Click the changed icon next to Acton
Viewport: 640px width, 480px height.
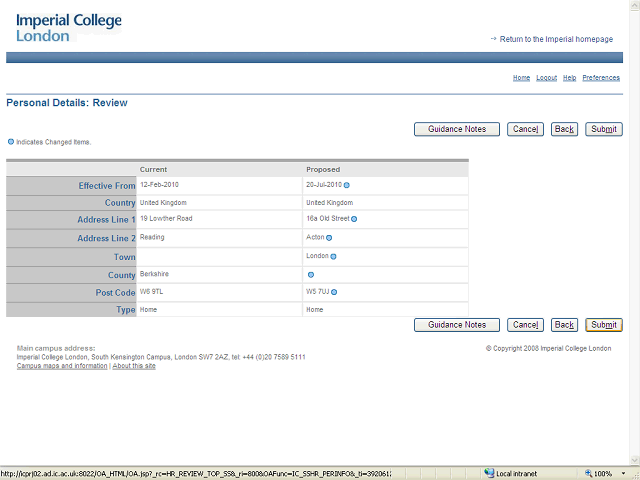[x=329, y=238]
